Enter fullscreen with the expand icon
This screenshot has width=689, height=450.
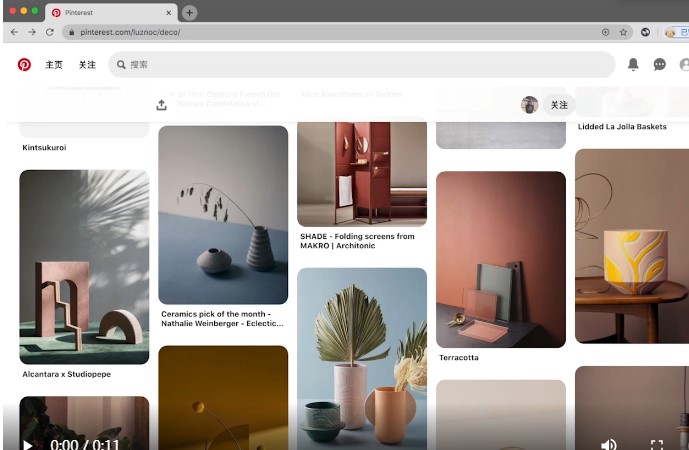pos(657,445)
